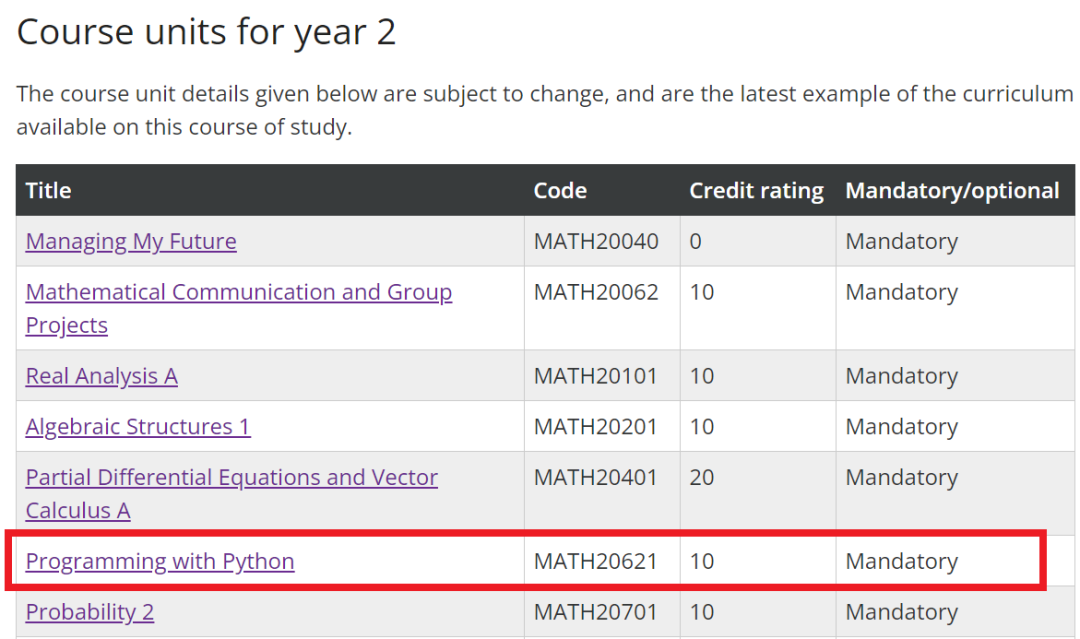This screenshot has height=639, width=1080.
Task: Click the Mandatory/optional column header
Action: pos(952,190)
